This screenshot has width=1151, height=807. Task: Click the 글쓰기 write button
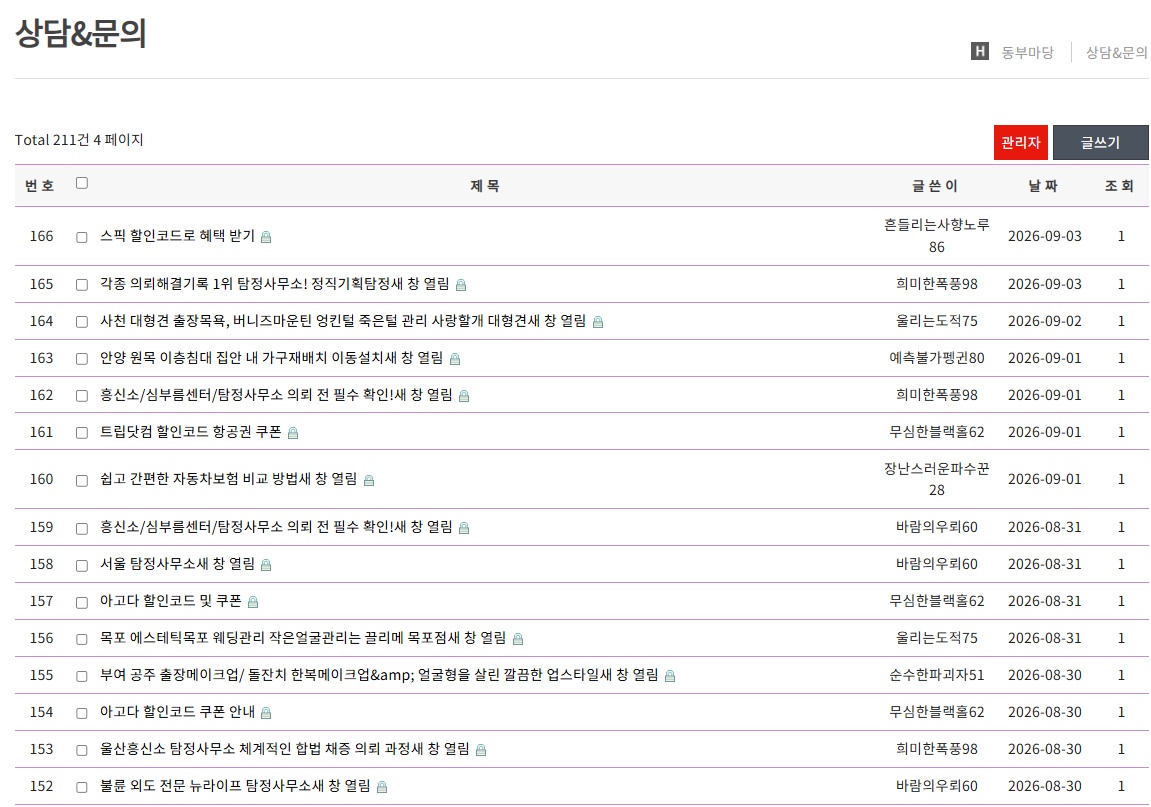click(x=1100, y=142)
